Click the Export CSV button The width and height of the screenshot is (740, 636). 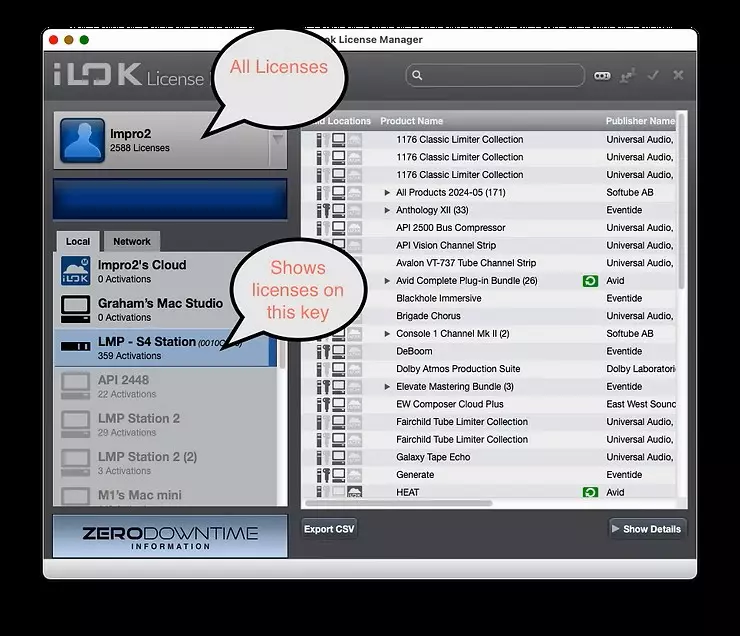(x=329, y=529)
